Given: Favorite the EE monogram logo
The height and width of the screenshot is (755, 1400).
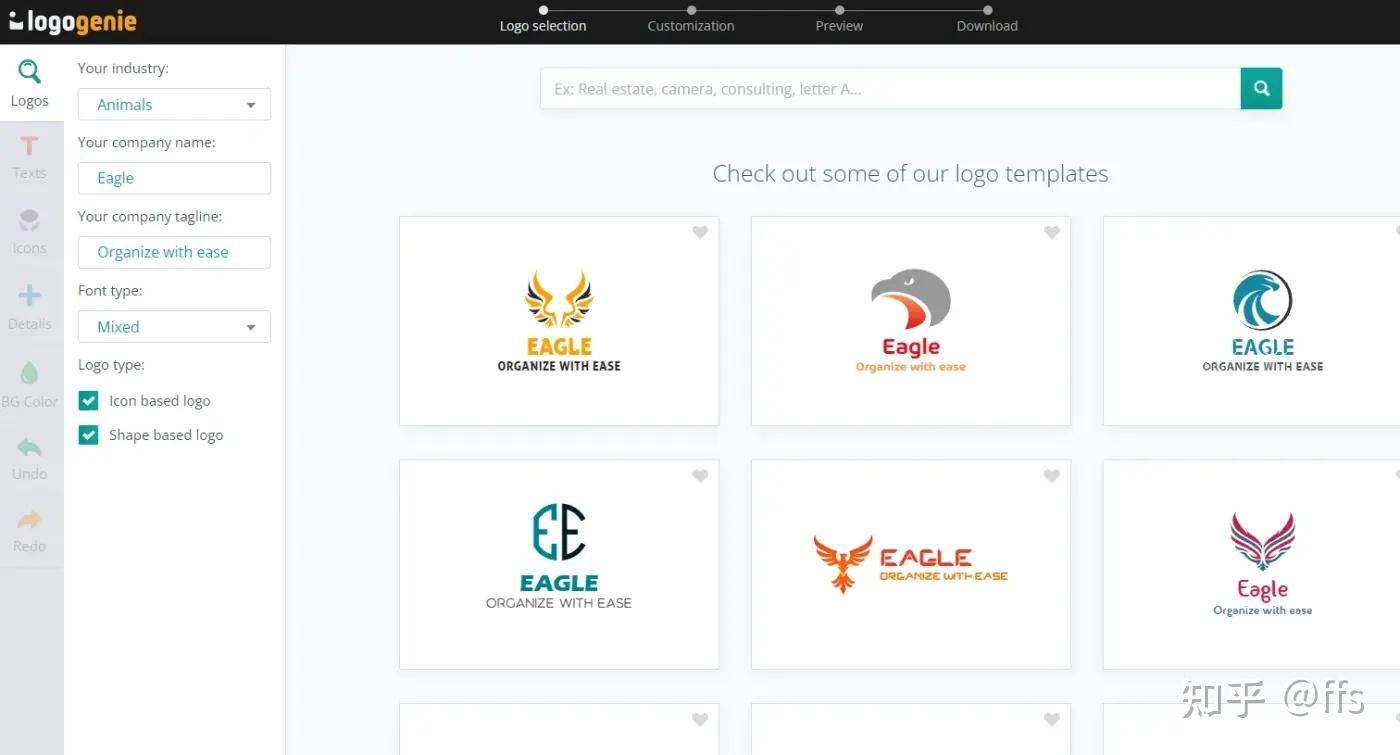Looking at the screenshot, I should click(700, 476).
